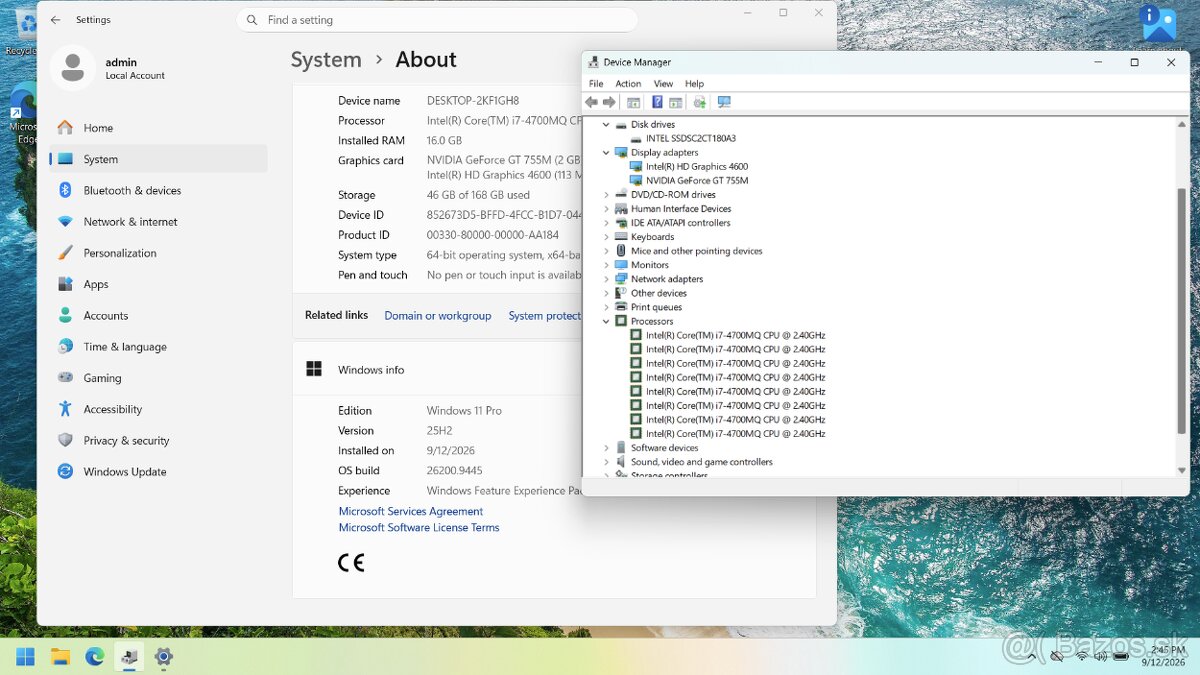
Task: Click the Privacy & security shield icon
Action: 65,440
